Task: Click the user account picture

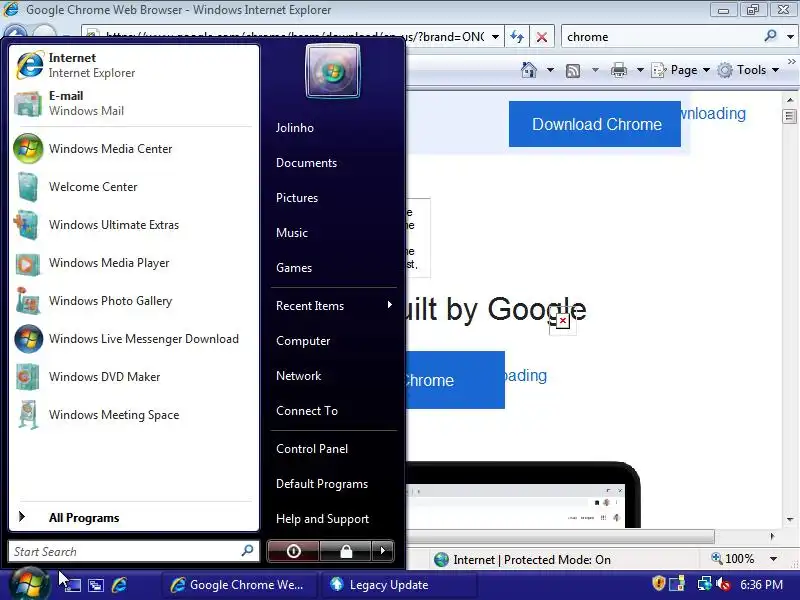Action: click(x=333, y=71)
